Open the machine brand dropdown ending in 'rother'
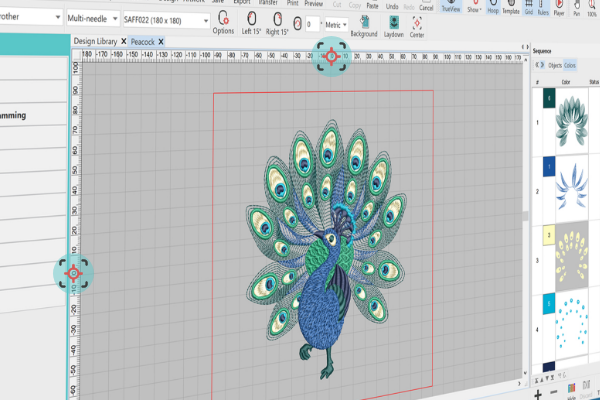 (x=31, y=17)
